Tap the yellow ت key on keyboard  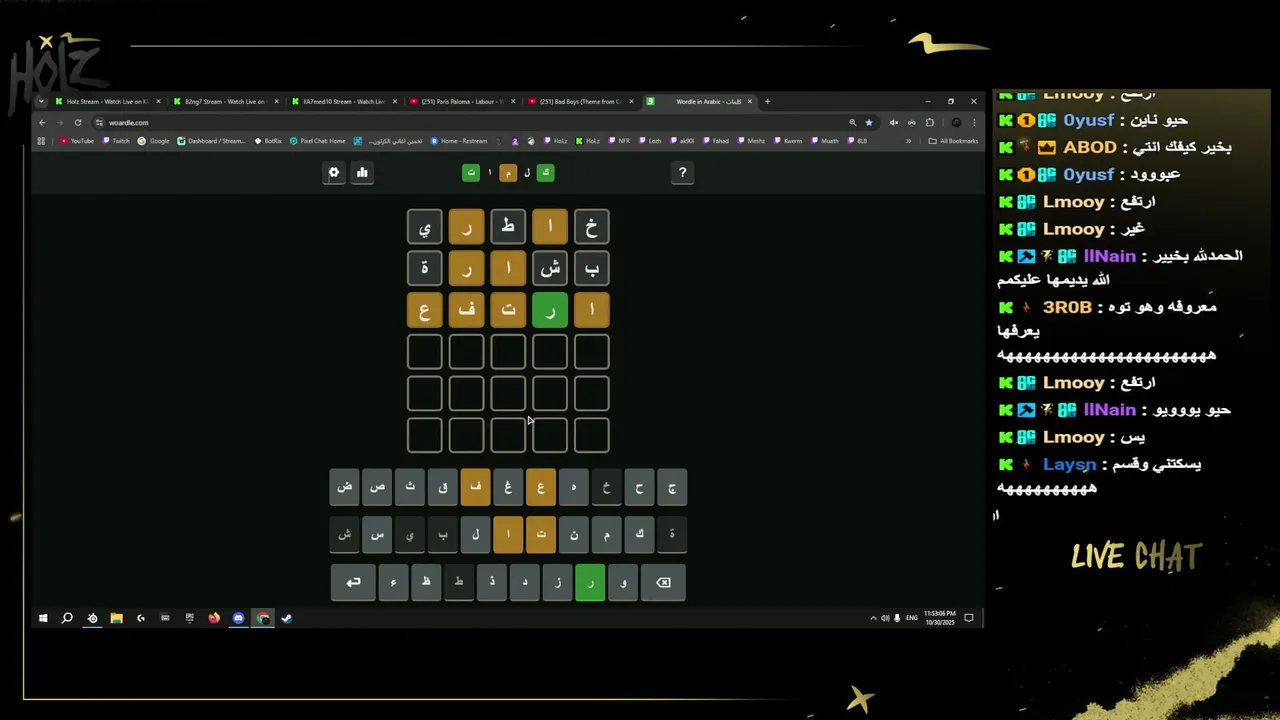pos(541,534)
